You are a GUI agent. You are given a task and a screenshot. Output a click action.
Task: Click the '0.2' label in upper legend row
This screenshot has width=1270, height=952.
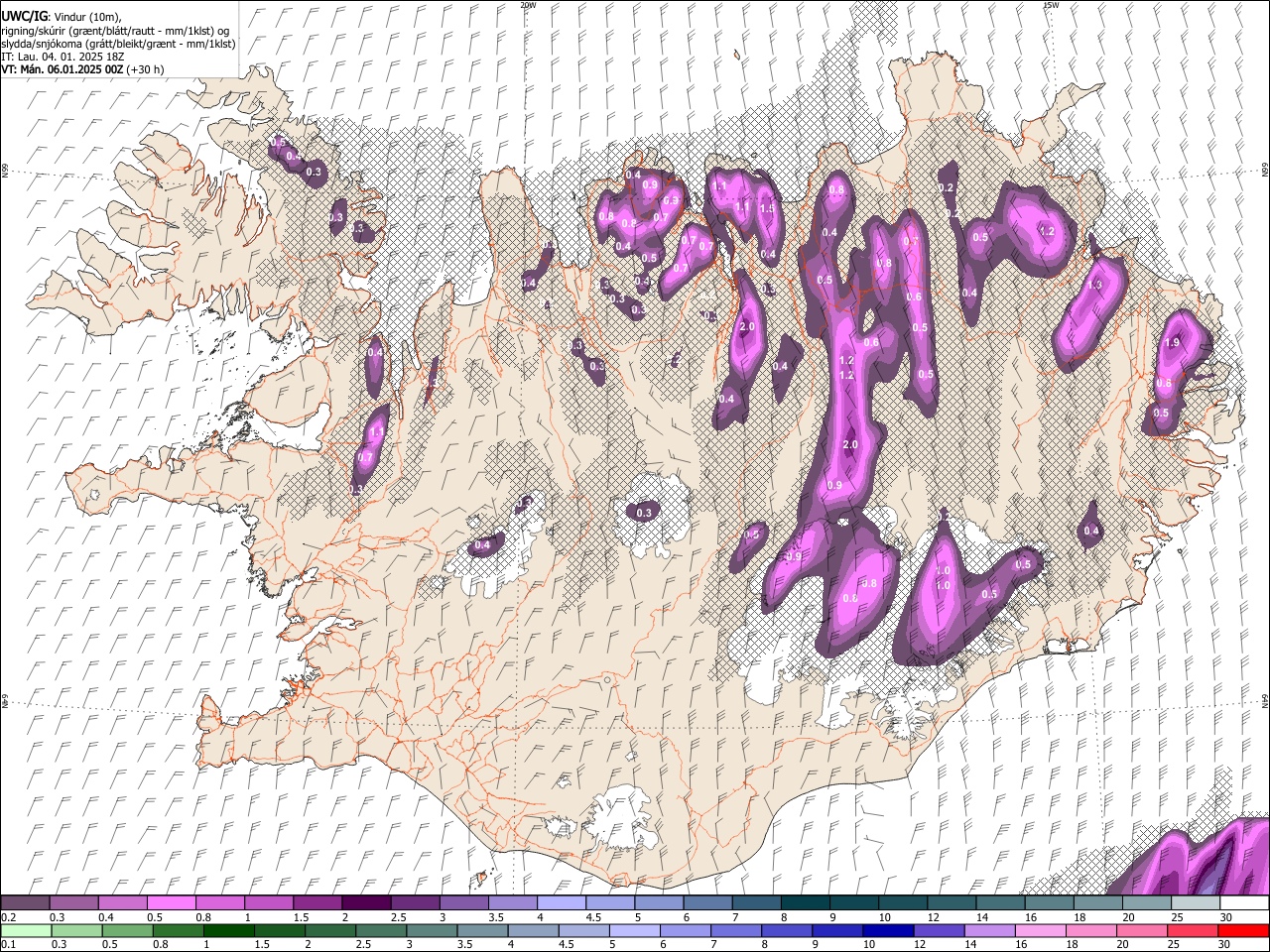(8, 917)
